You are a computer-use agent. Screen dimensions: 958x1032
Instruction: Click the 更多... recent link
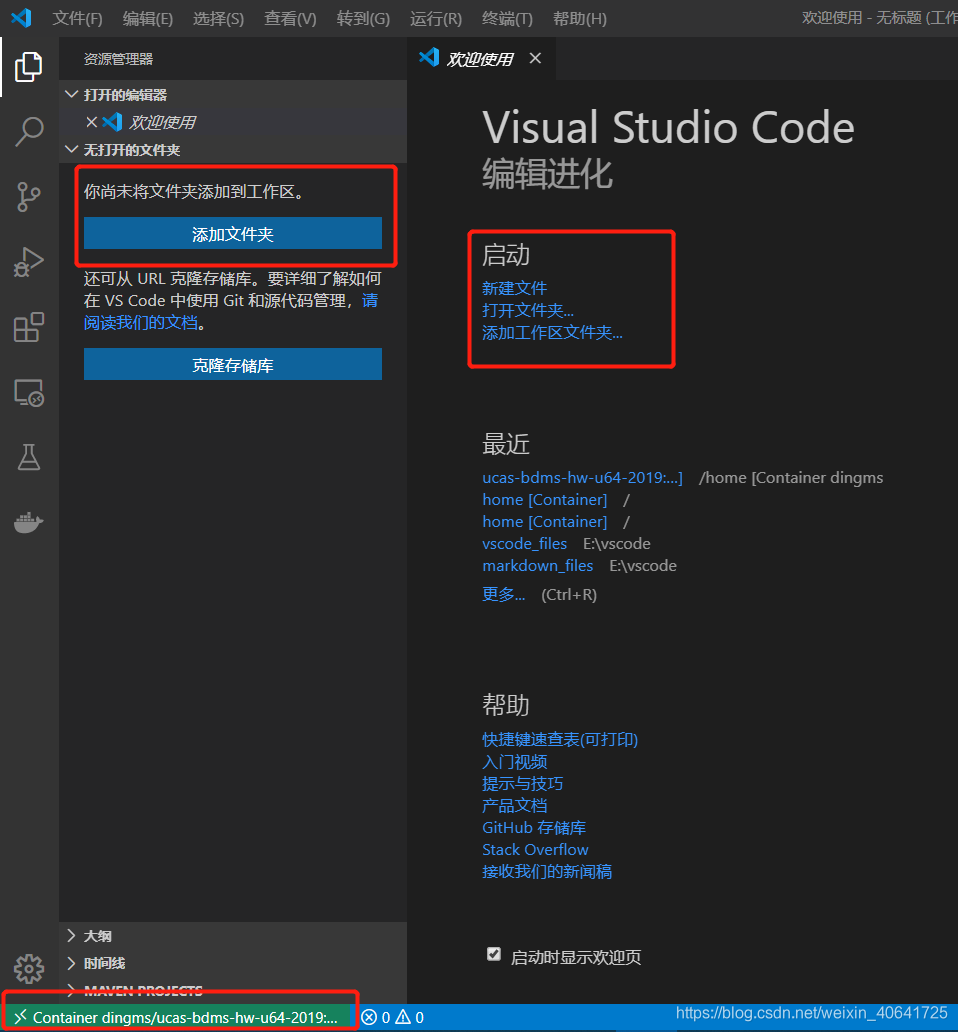pos(504,594)
